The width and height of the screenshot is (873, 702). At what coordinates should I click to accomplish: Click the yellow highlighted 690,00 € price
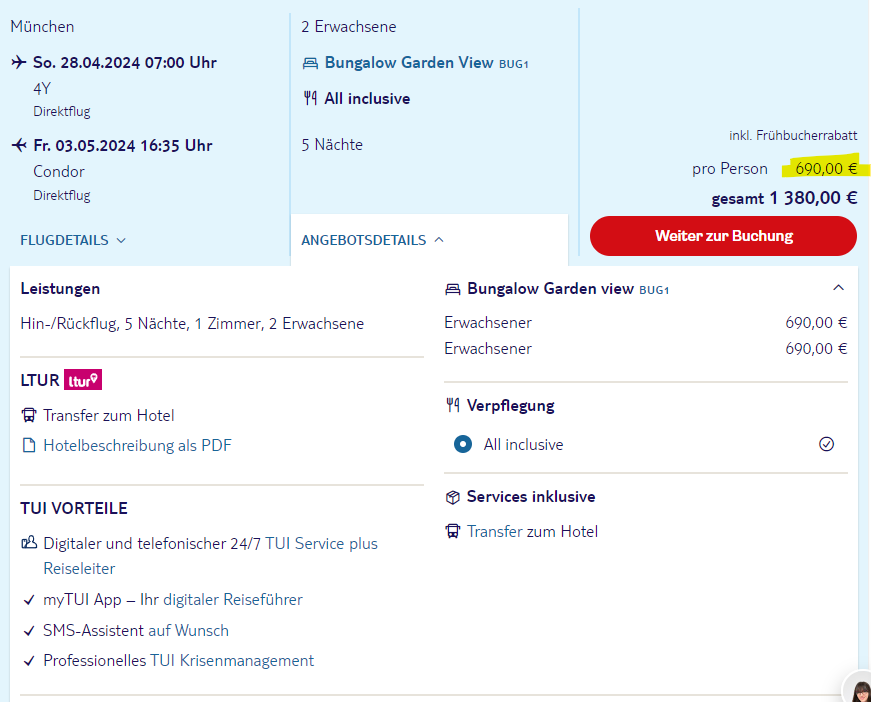(824, 168)
